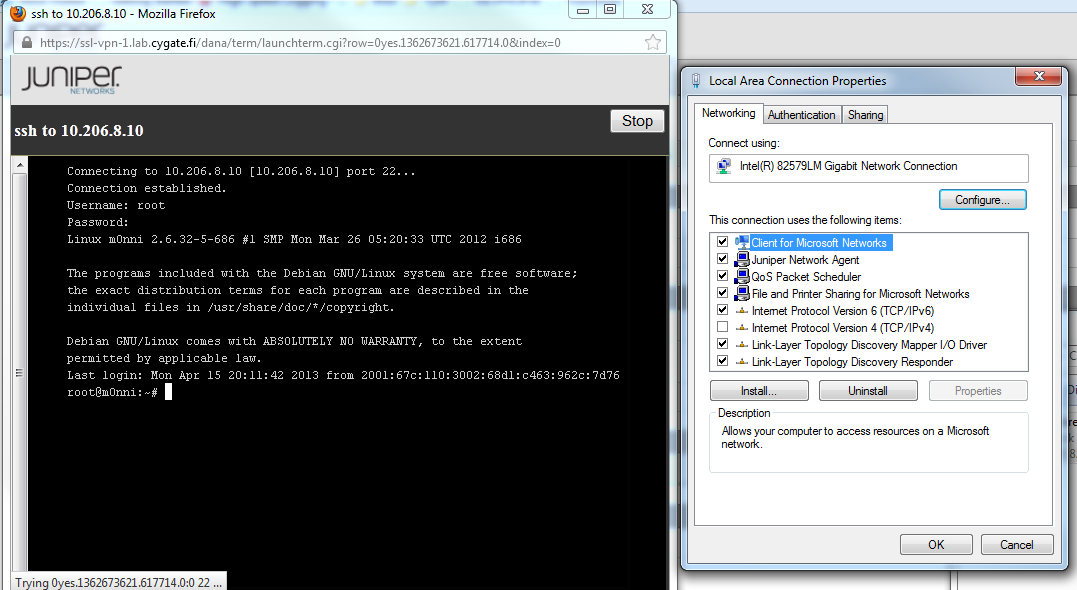Click status bar text 'Trying 0yes...'
This screenshot has height=590, width=1077.
coord(118,582)
